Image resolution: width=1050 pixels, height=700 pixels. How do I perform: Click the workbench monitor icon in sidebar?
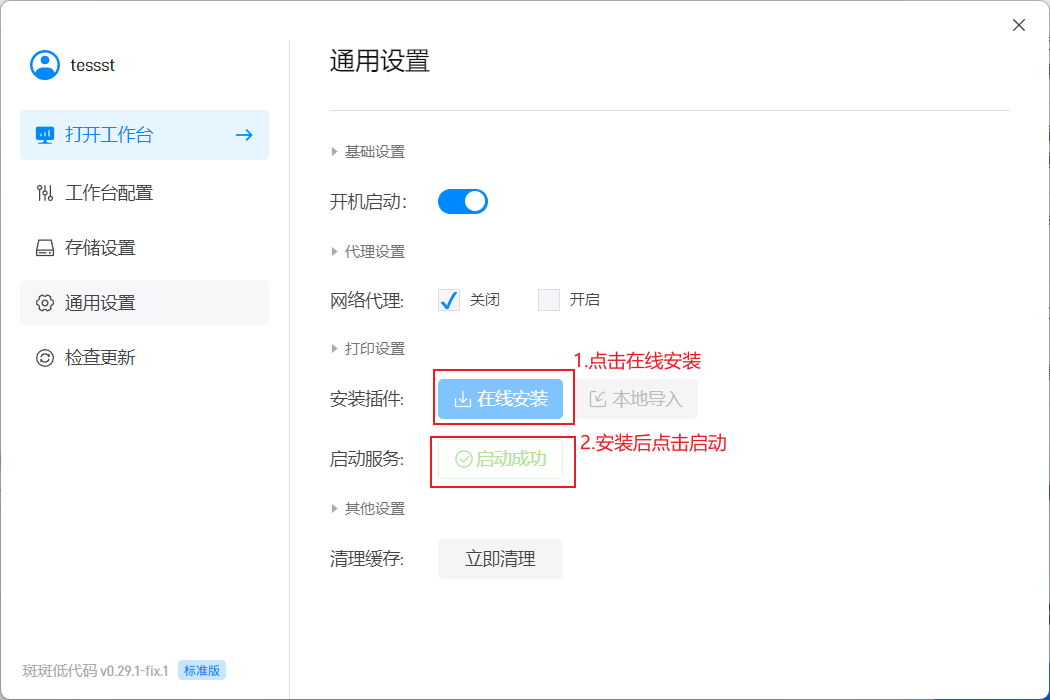pyautogui.click(x=45, y=135)
